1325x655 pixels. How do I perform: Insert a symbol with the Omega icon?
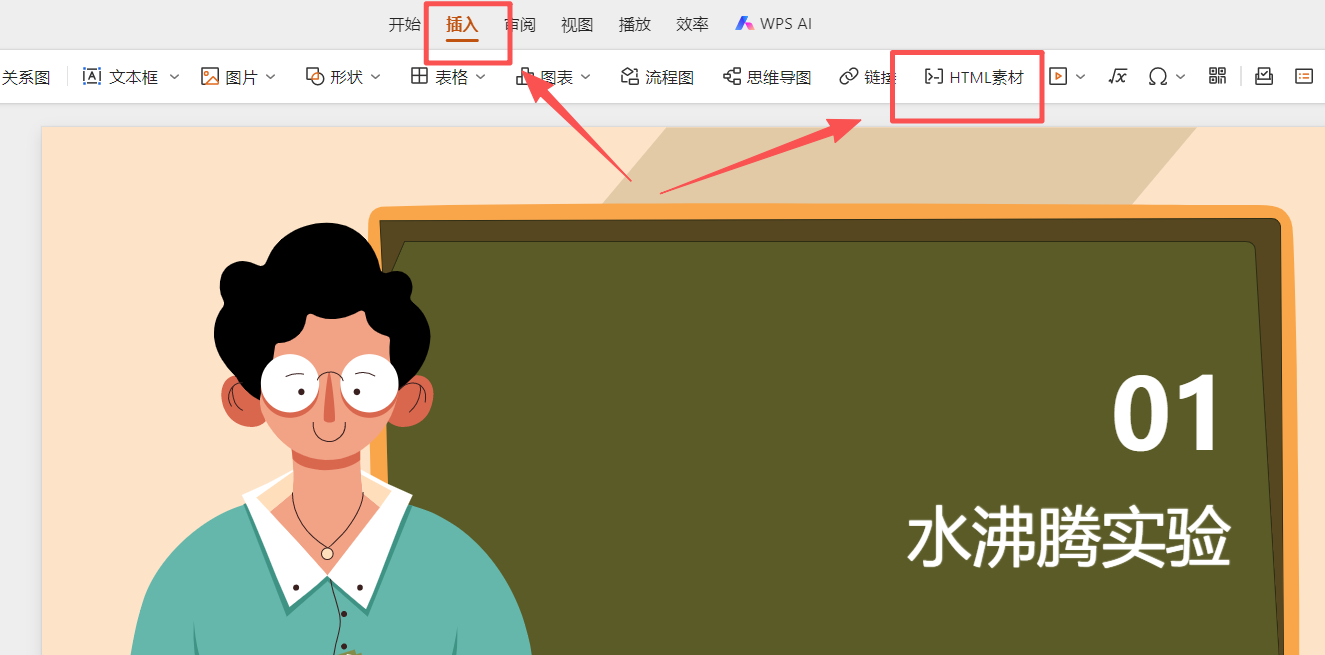(x=1158, y=76)
